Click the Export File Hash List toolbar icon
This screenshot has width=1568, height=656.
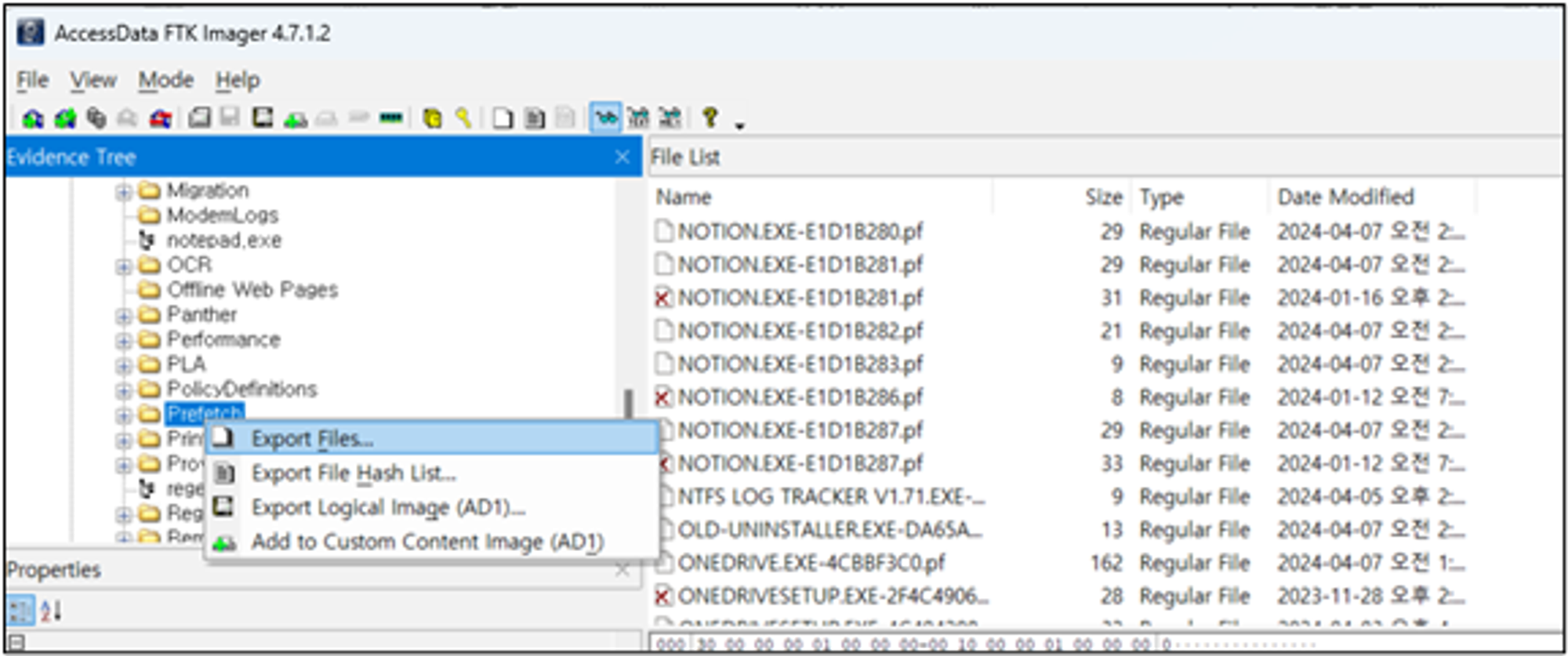click(535, 118)
